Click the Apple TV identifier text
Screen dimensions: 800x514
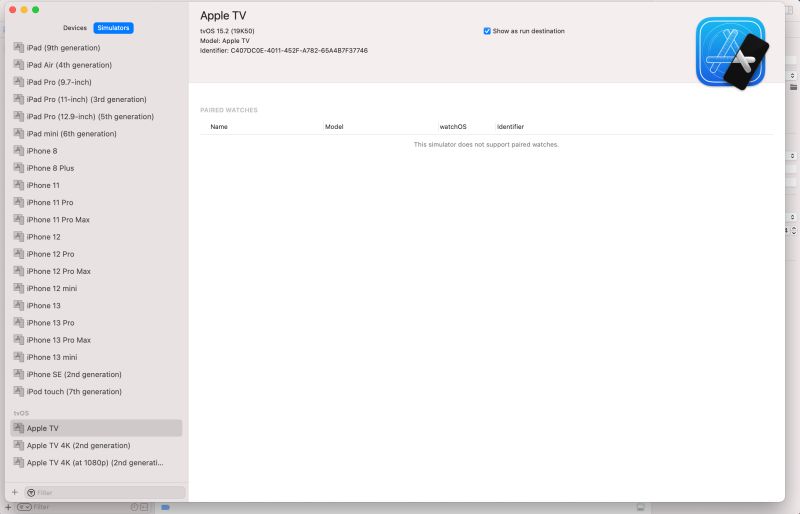(284, 51)
